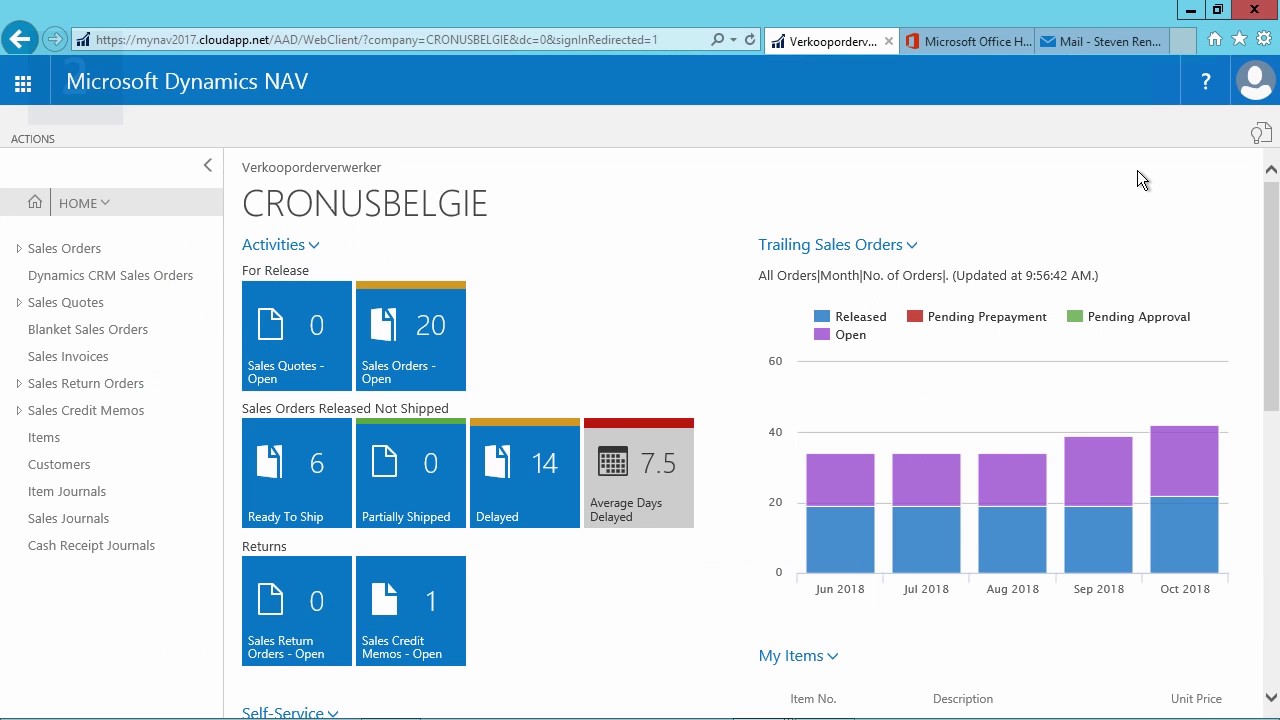Image resolution: width=1280 pixels, height=720 pixels.
Task: Expand the Self-Service dropdown
Action: (290, 712)
